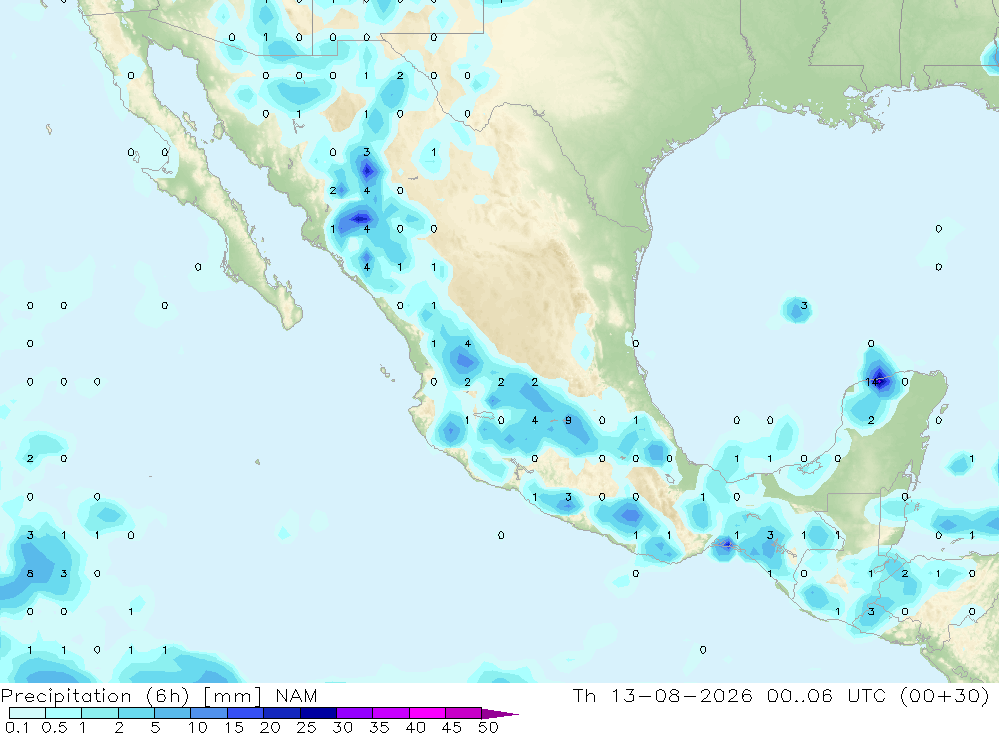Screen dimensions: 1000x733
Task: Click the 0.5–1 mm legend color swatch
Action: [x=64, y=713]
